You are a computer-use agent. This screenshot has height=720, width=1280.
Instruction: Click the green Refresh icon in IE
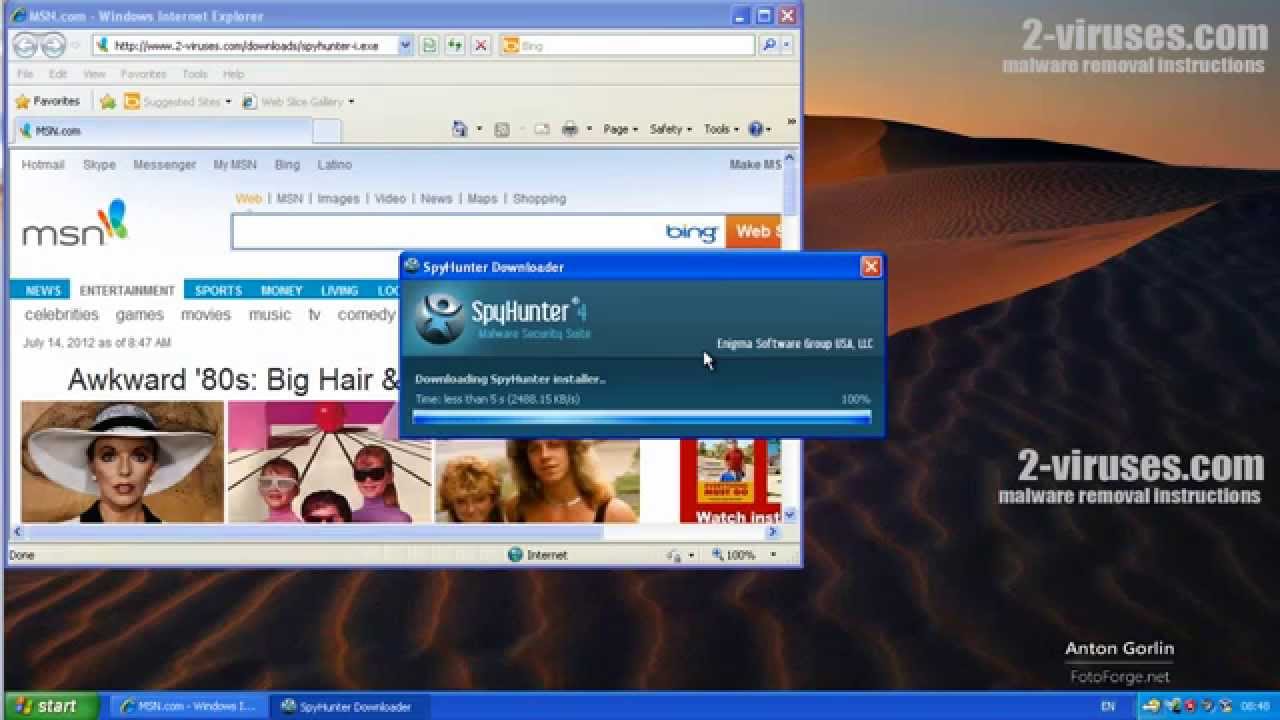point(455,45)
